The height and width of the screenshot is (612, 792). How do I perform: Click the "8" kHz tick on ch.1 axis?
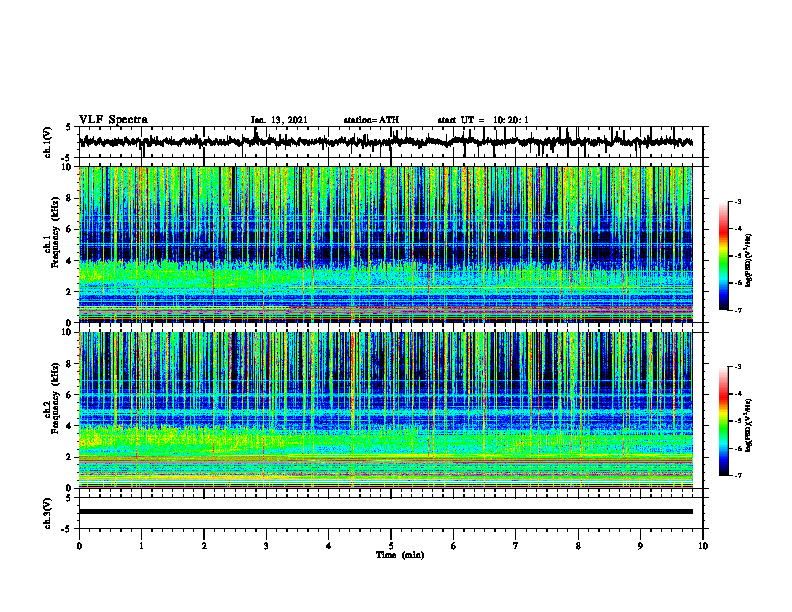[69, 198]
